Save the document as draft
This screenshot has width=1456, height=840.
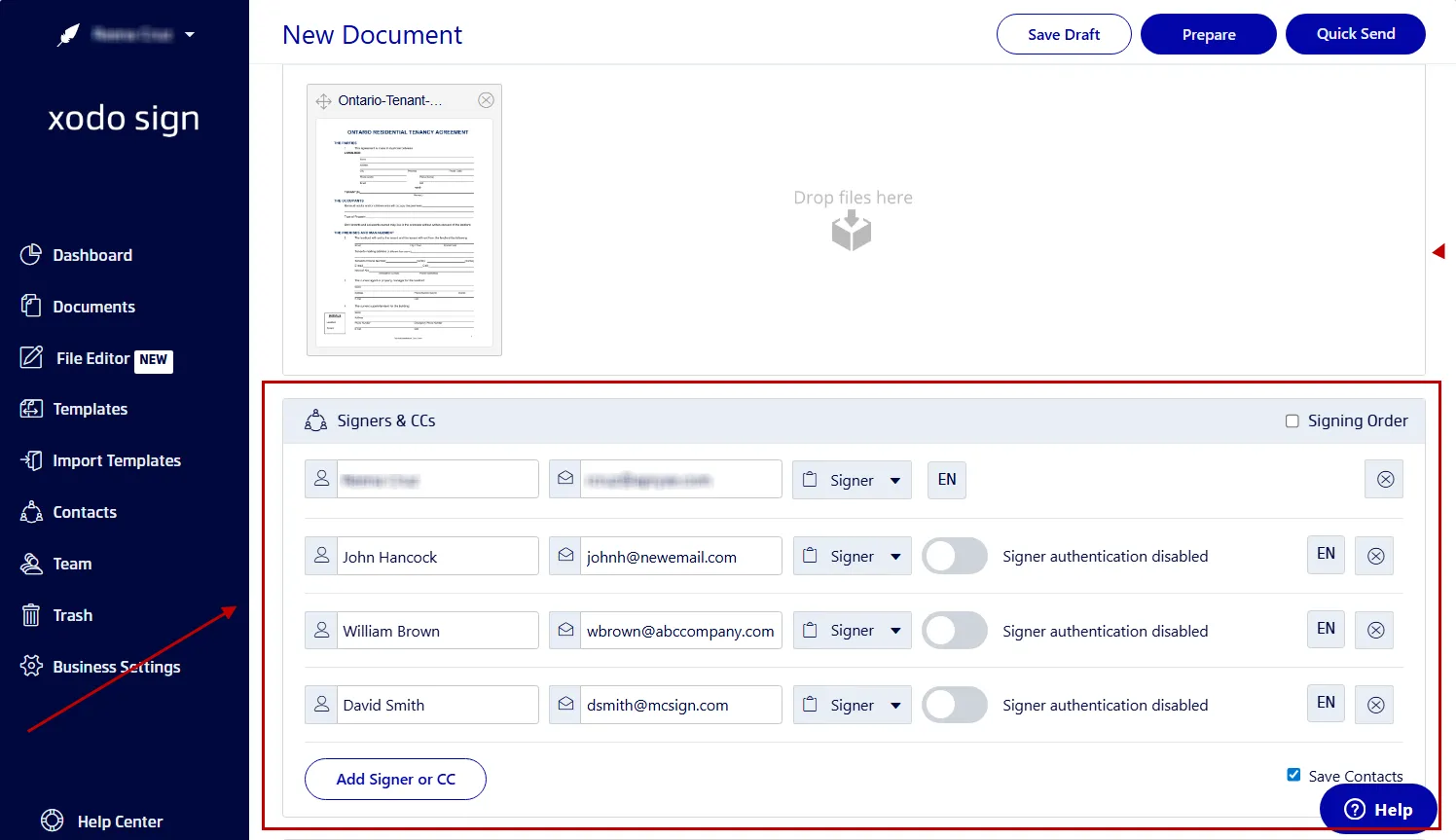click(1064, 34)
